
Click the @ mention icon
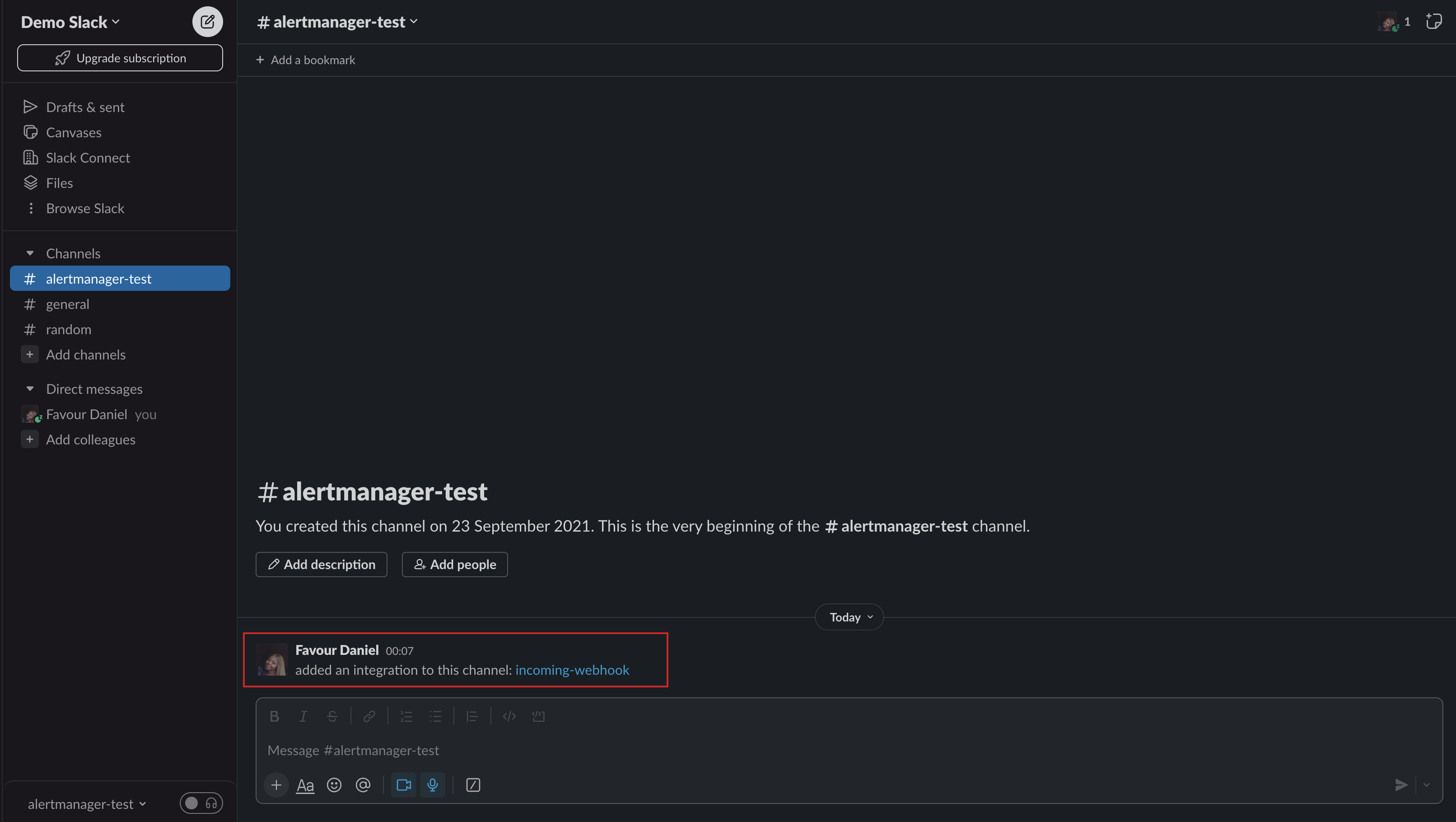coord(363,785)
